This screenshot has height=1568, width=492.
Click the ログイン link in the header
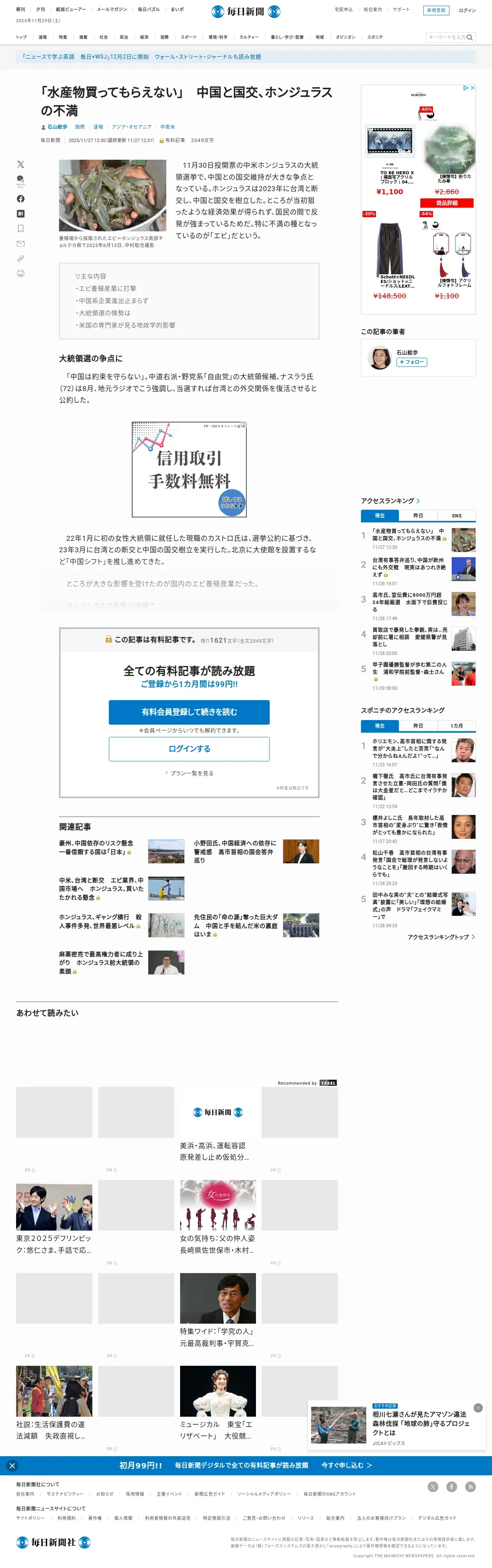[x=467, y=10]
